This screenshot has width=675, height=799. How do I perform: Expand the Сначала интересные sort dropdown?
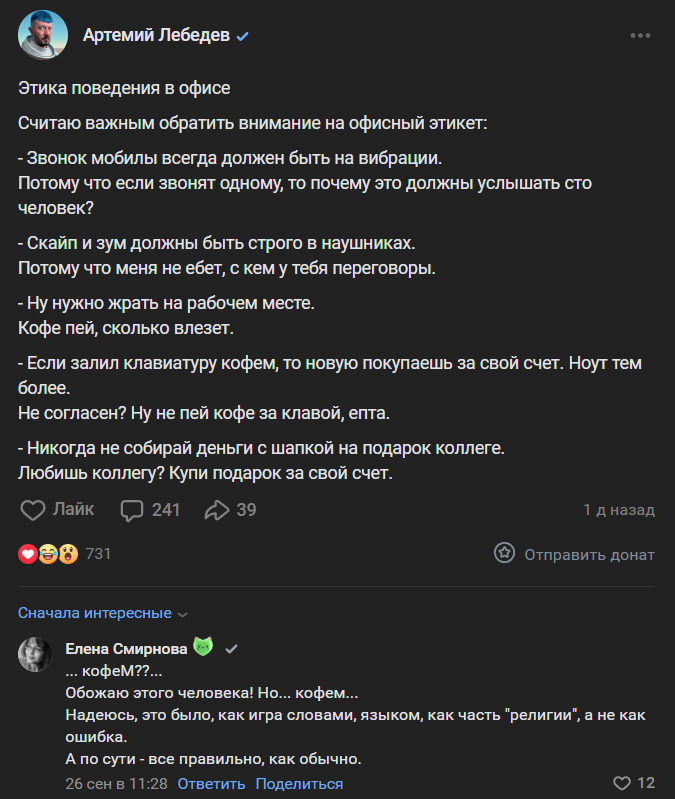tap(102, 613)
